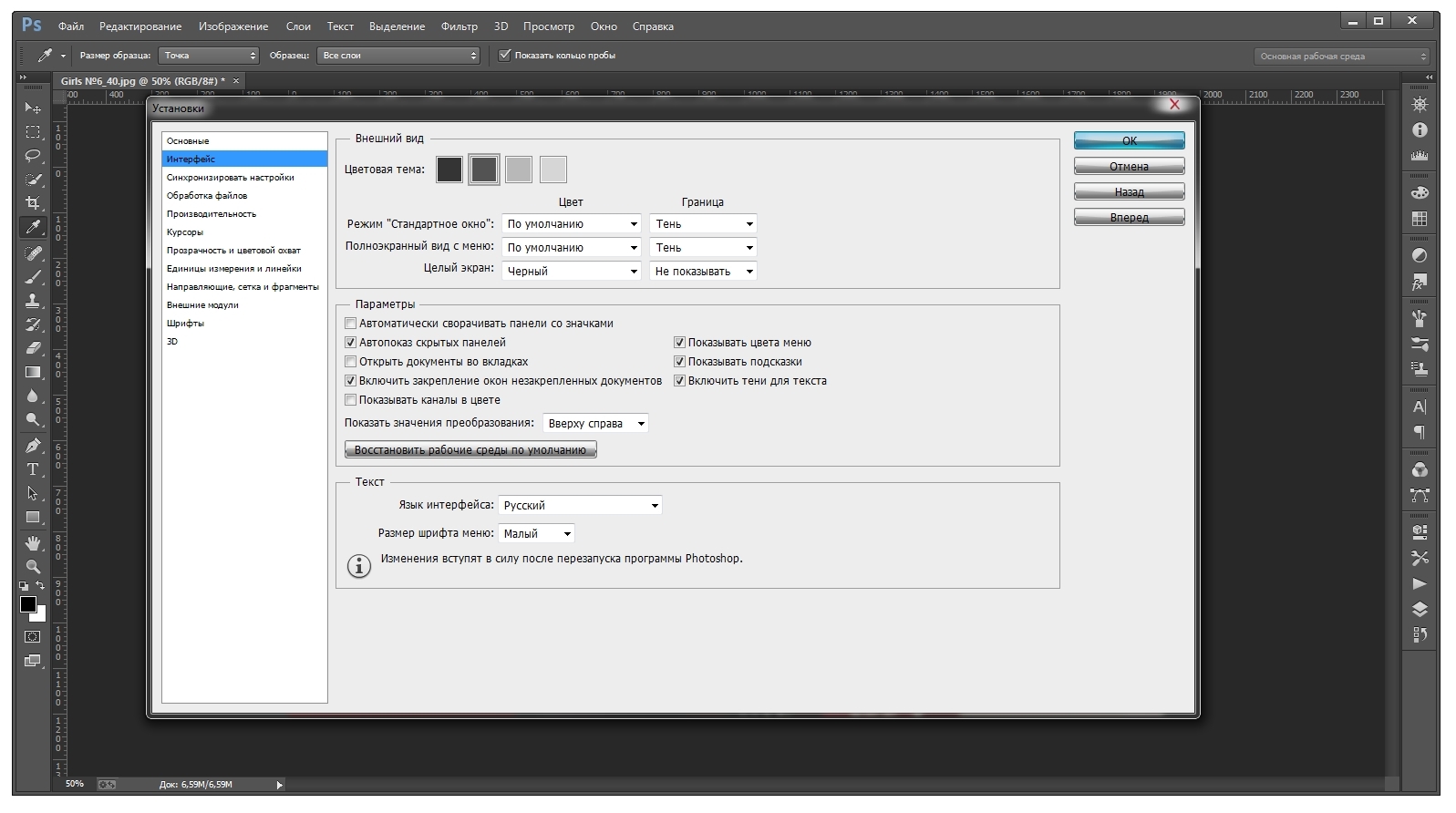Viewport: 1456px width, 813px height.
Task: Select the Pen tool
Action: (x=33, y=446)
